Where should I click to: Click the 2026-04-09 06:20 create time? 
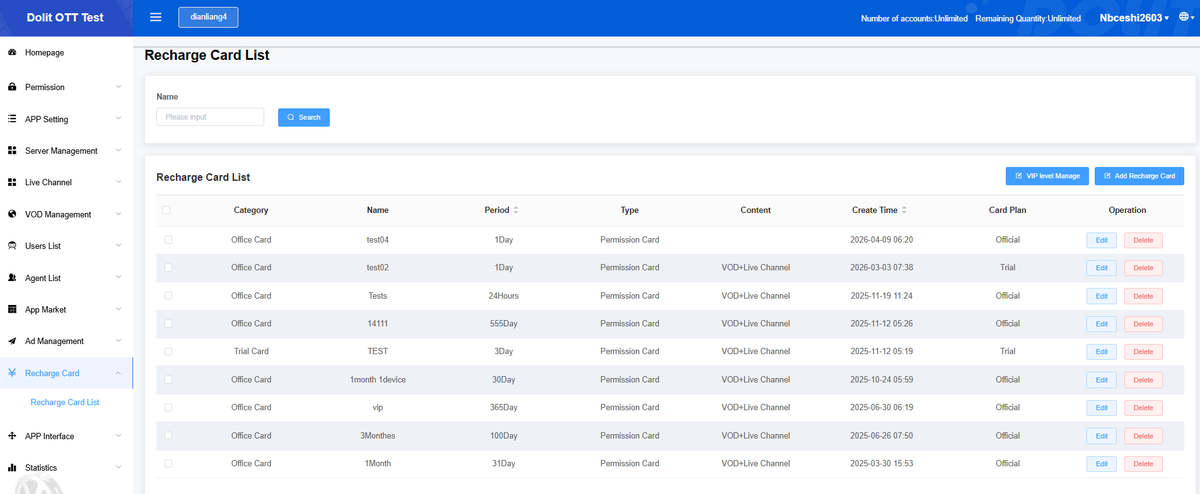tap(881, 239)
